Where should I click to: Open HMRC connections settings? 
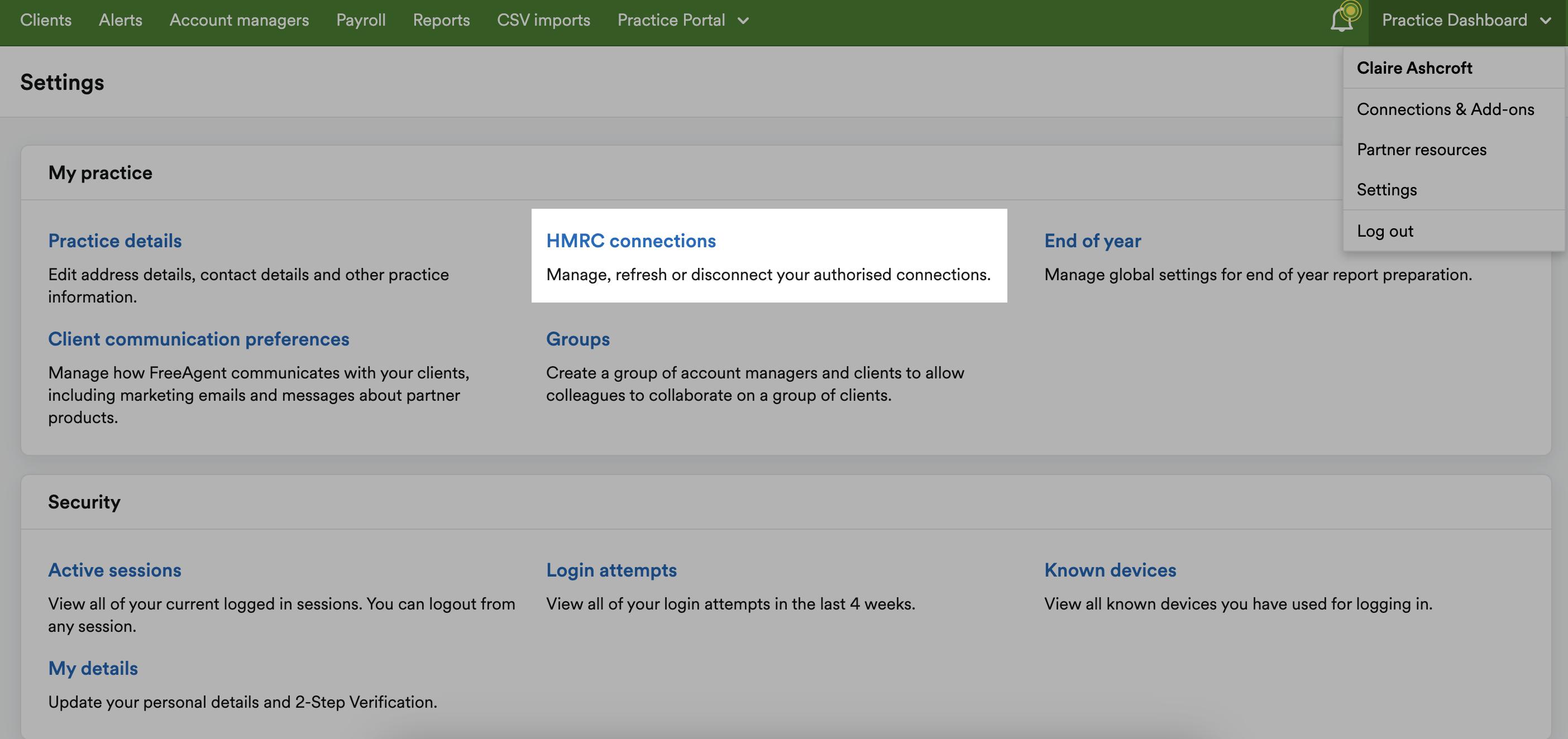[631, 240]
